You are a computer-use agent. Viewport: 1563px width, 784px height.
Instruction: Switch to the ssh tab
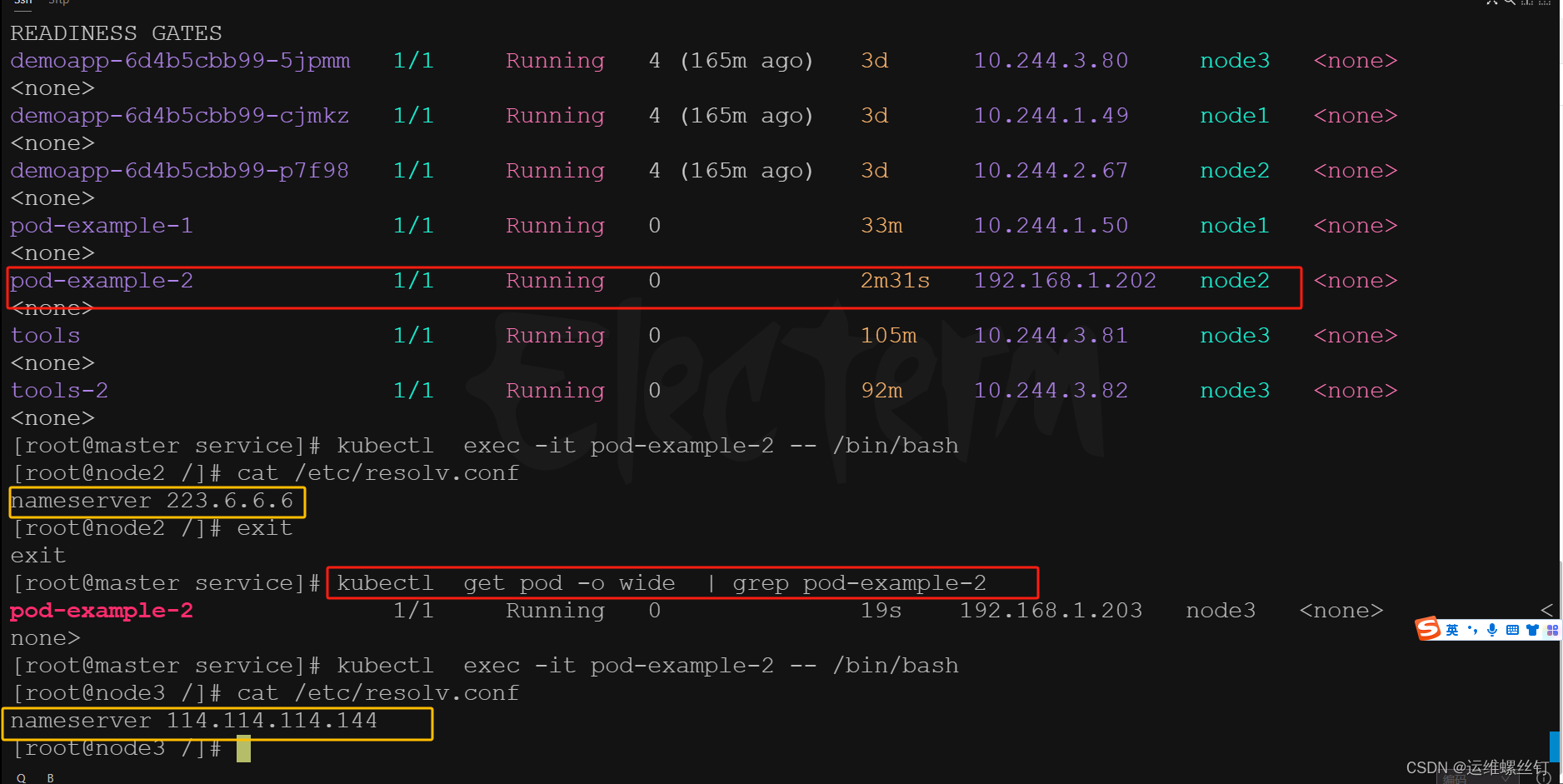click(22, 2)
